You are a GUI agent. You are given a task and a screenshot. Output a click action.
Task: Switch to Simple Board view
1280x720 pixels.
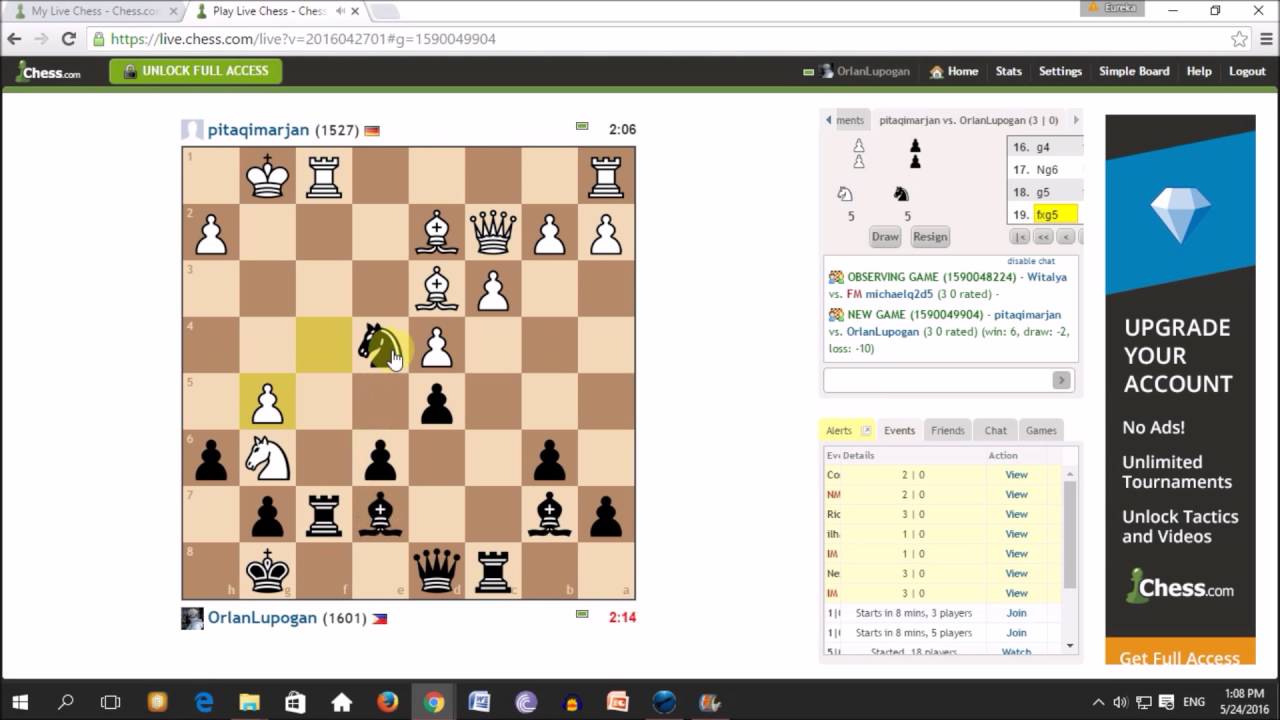(1134, 72)
